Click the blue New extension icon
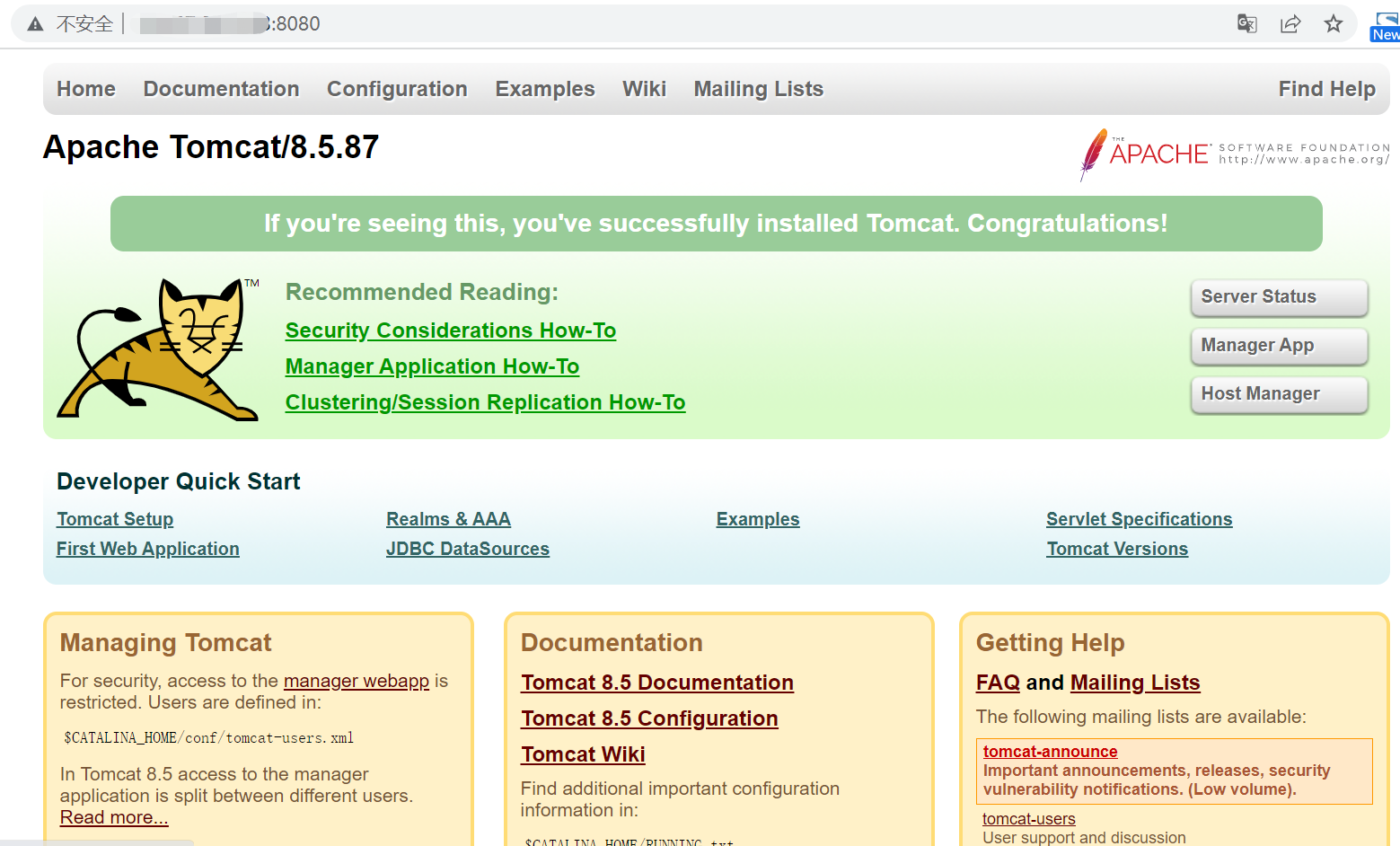 [1385, 26]
